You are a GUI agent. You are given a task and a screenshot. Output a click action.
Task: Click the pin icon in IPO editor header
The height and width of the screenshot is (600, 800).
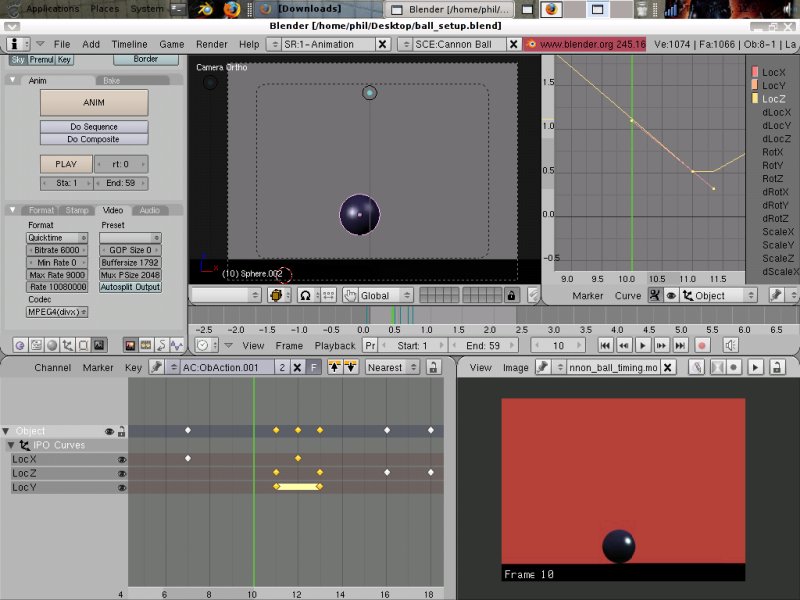(x=776, y=295)
